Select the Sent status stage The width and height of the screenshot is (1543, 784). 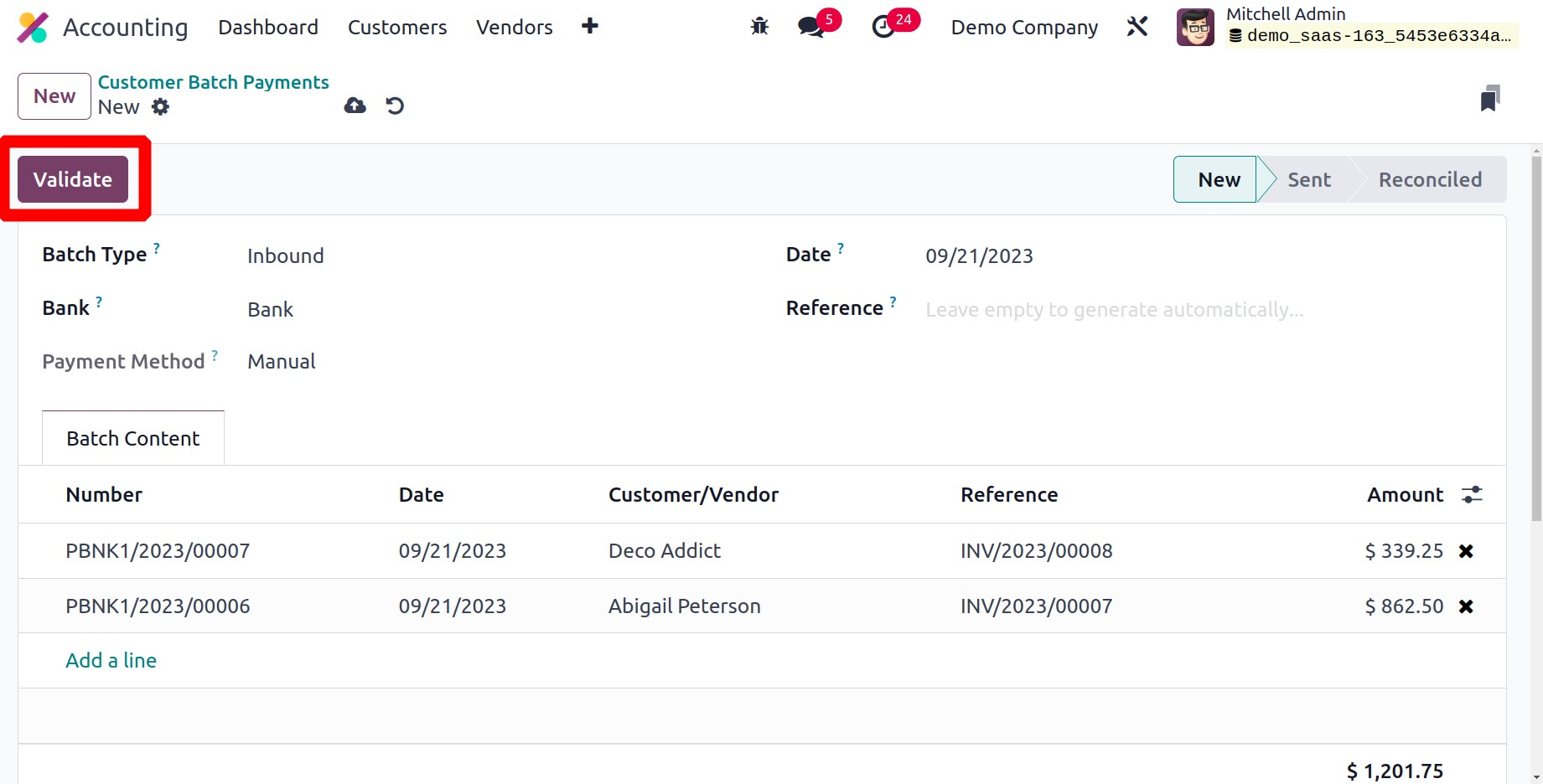click(1308, 180)
